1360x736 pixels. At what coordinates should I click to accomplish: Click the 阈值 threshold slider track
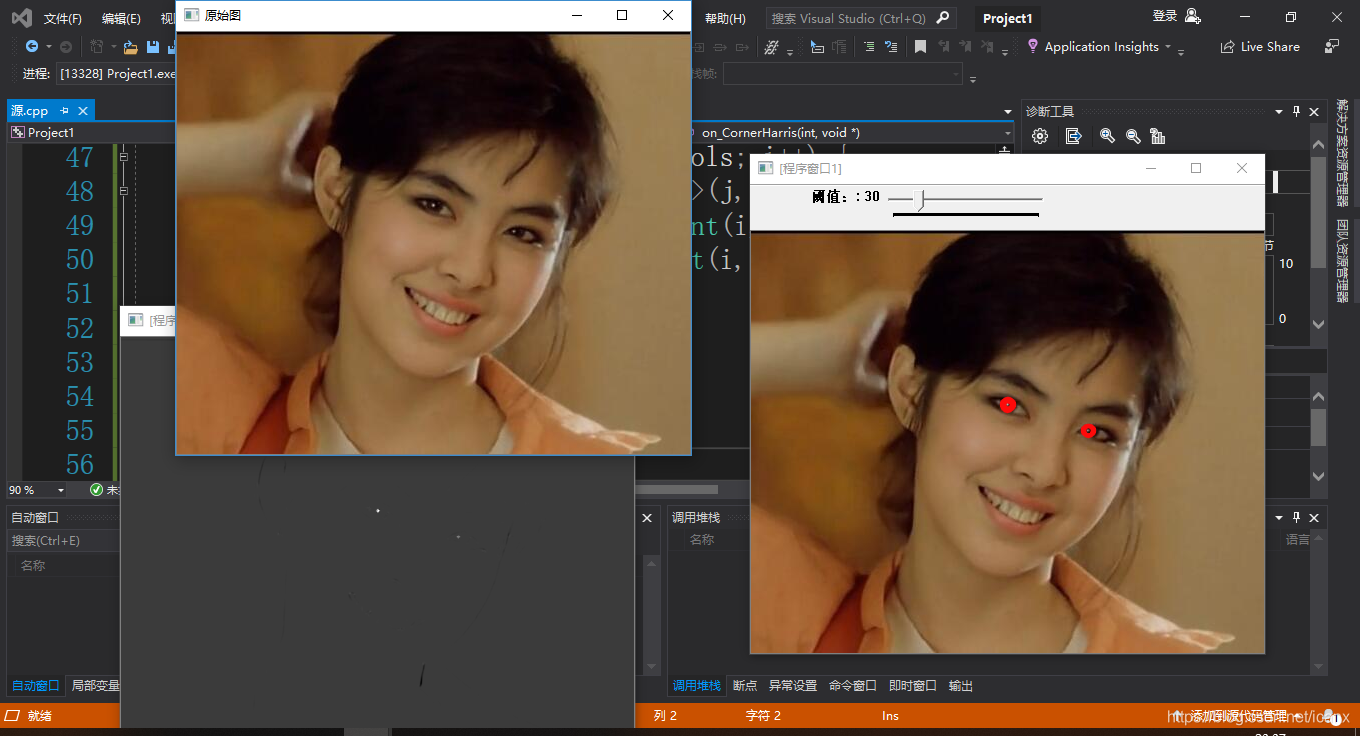tap(965, 200)
